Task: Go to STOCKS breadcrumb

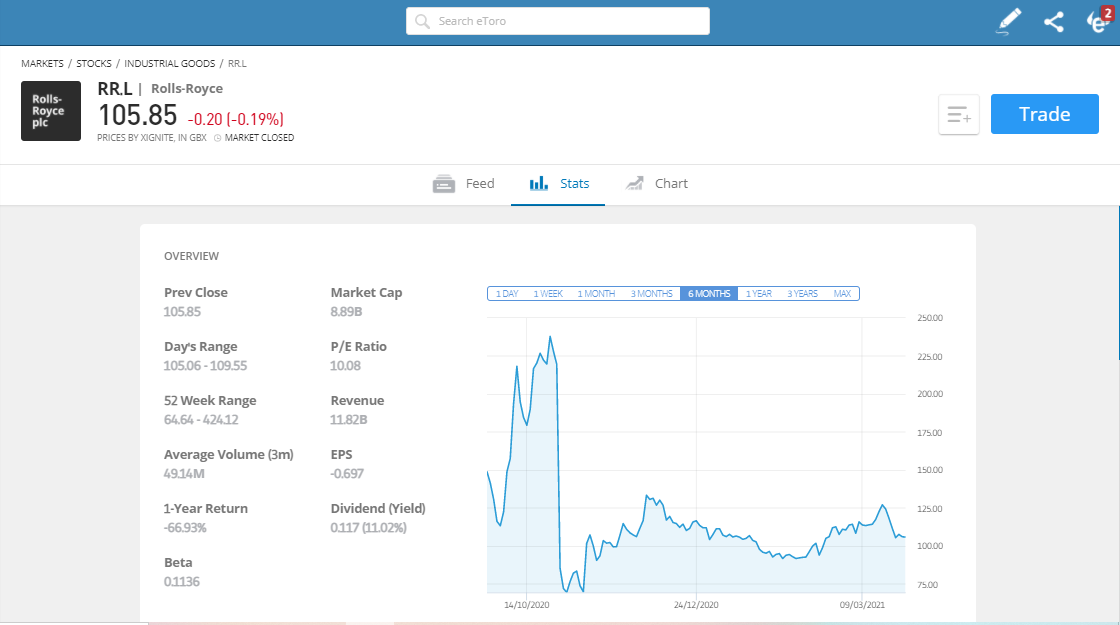Action: point(94,64)
